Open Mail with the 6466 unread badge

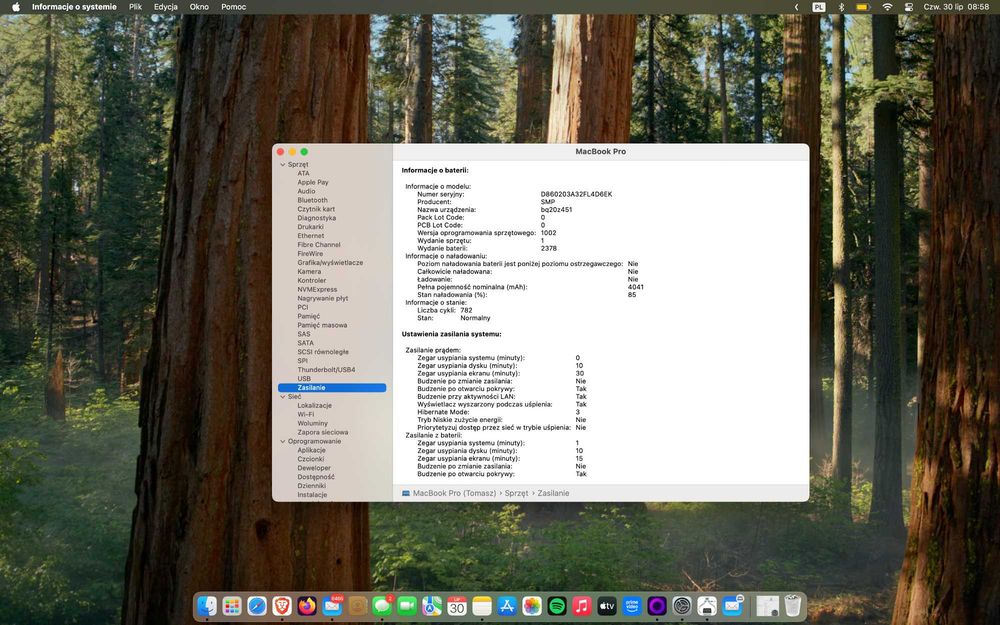pos(332,606)
